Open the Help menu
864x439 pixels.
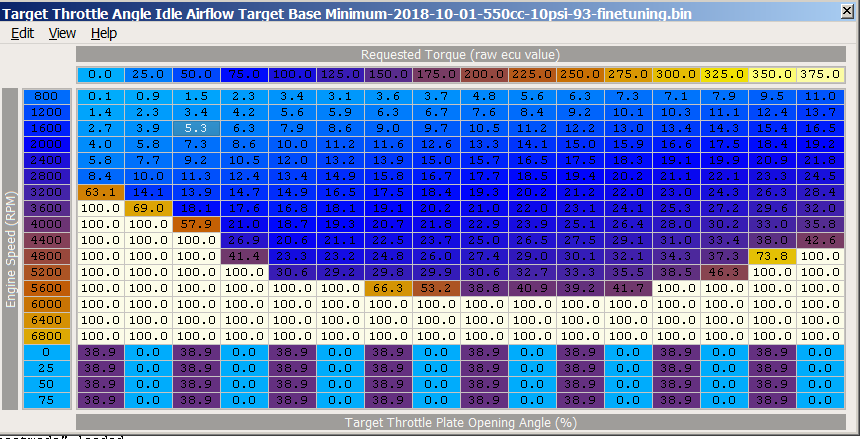tap(103, 33)
